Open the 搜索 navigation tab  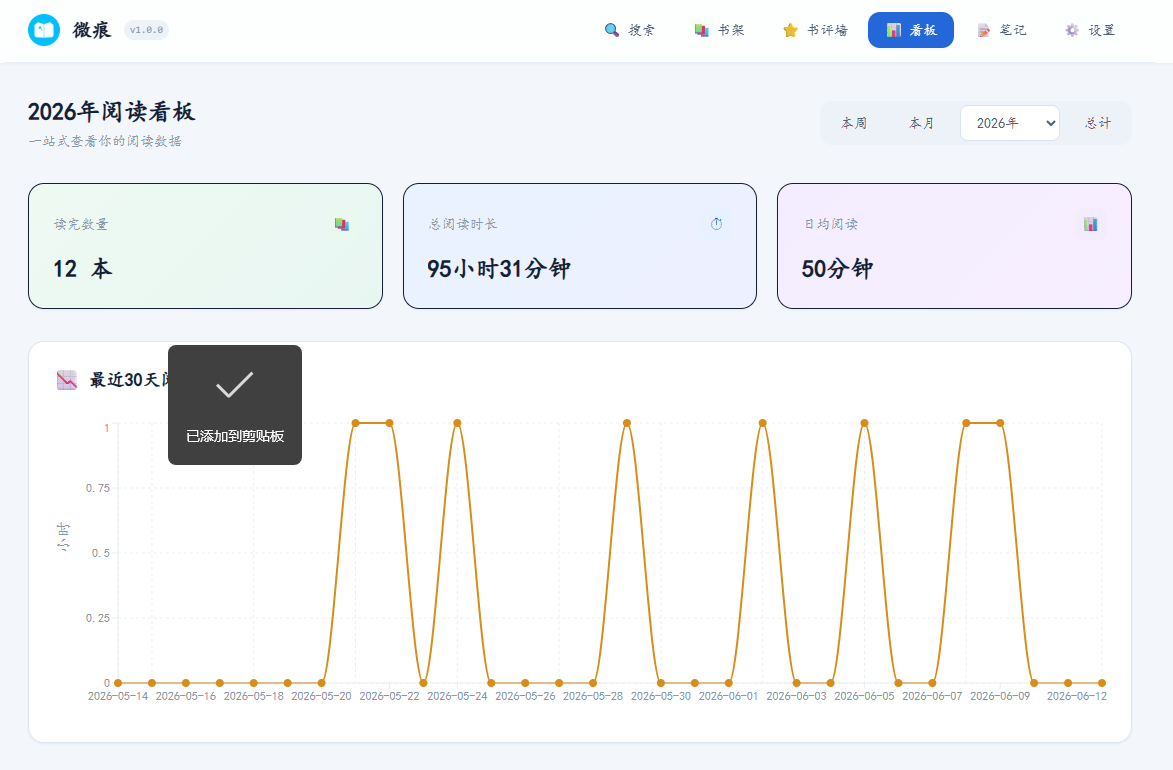tap(630, 30)
